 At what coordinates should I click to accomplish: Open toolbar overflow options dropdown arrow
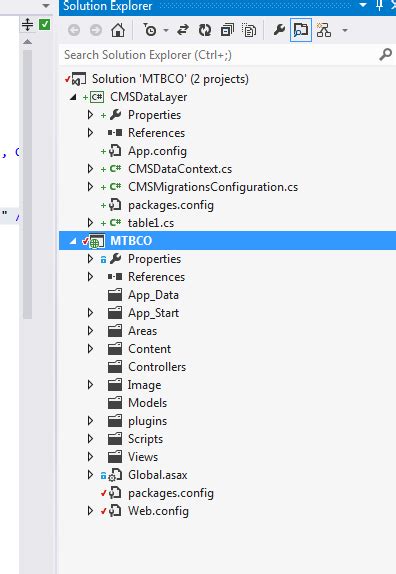pyautogui.click(x=345, y=30)
